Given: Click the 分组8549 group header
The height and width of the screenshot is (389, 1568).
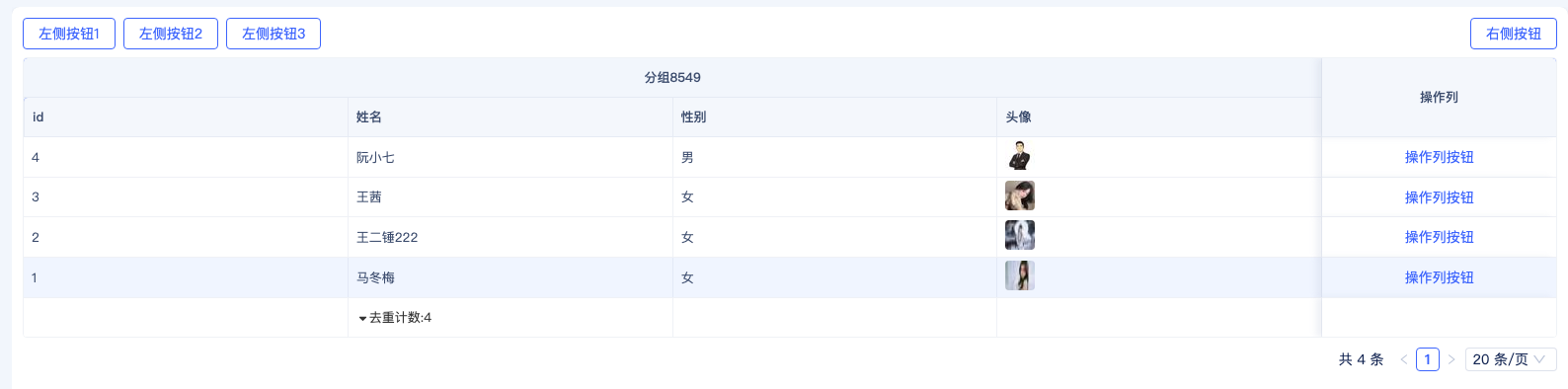Looking at the screenshot, I should 672,77.
